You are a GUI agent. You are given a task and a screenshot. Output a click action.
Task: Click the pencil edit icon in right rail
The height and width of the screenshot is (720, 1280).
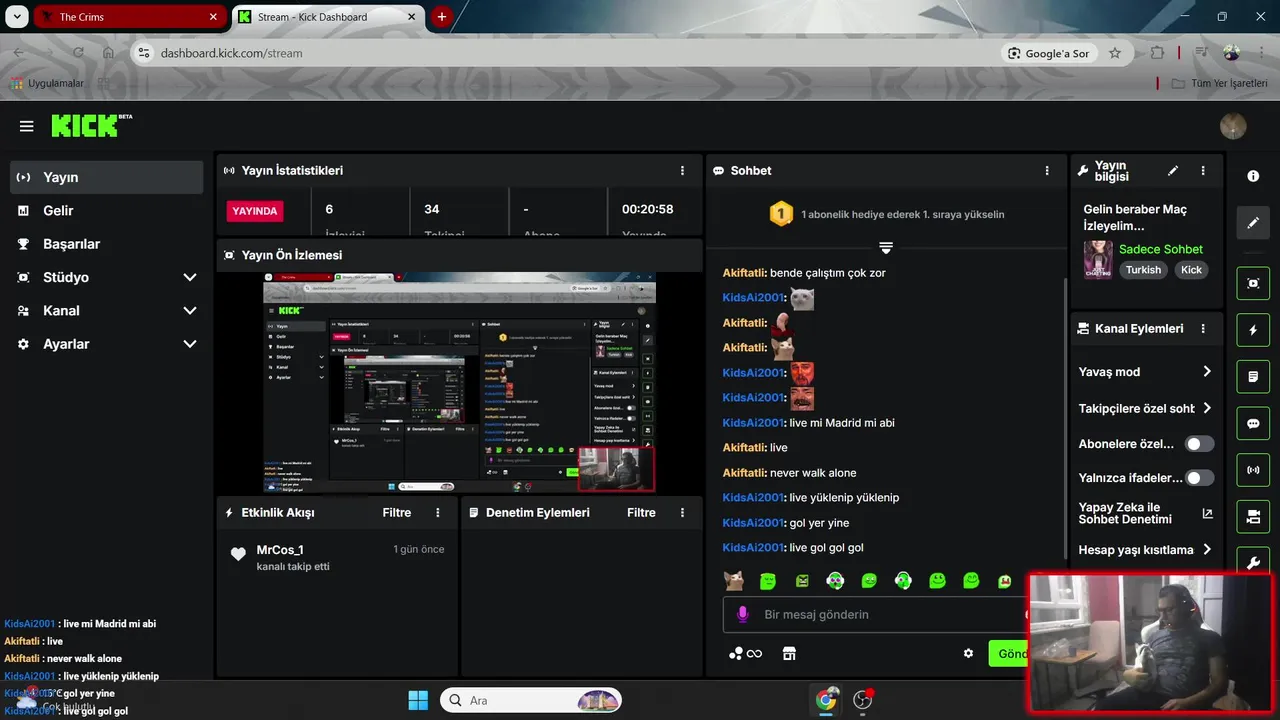tap(1253, 222)
